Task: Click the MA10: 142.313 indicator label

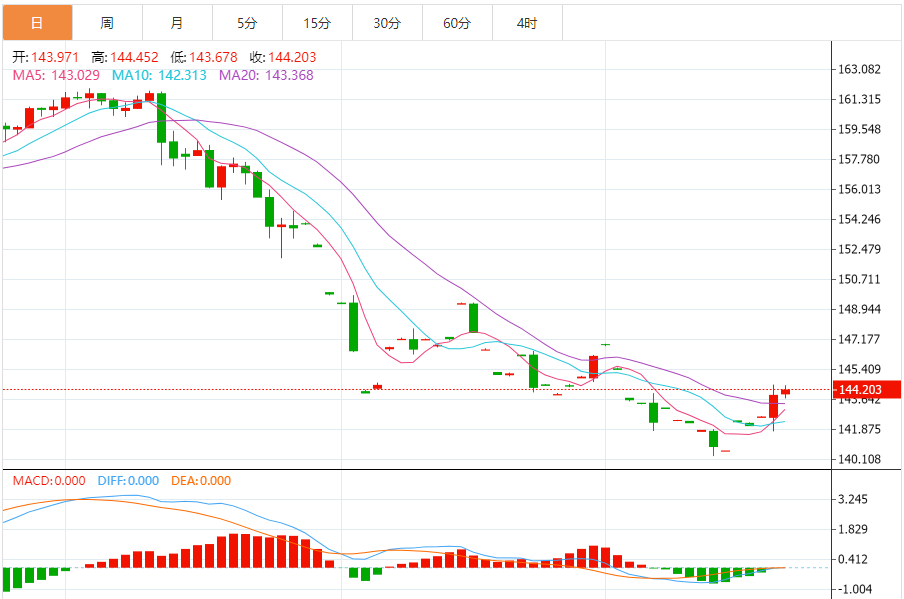Action: [159, 75]
